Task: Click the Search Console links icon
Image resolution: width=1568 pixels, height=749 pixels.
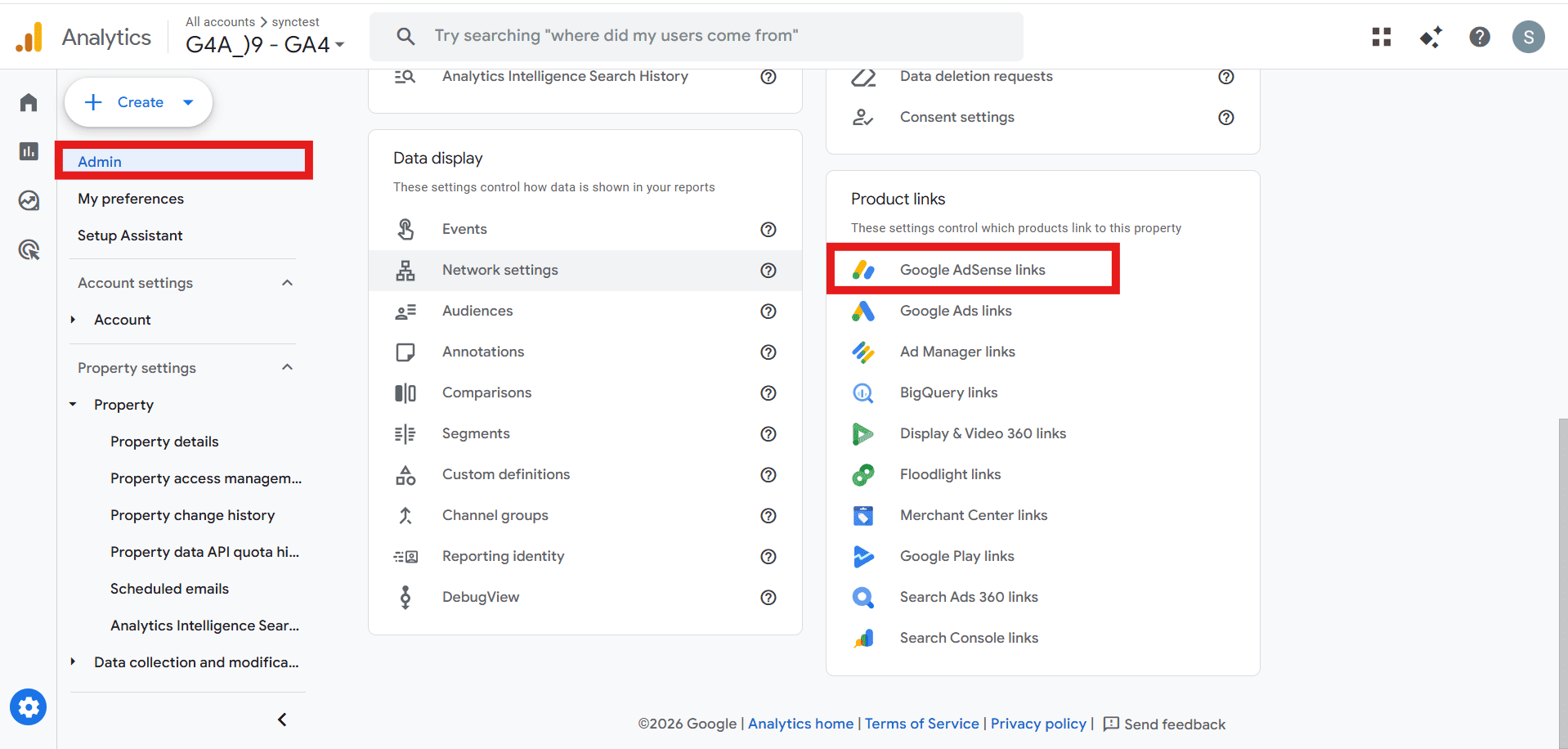Action: pos(863,638)
